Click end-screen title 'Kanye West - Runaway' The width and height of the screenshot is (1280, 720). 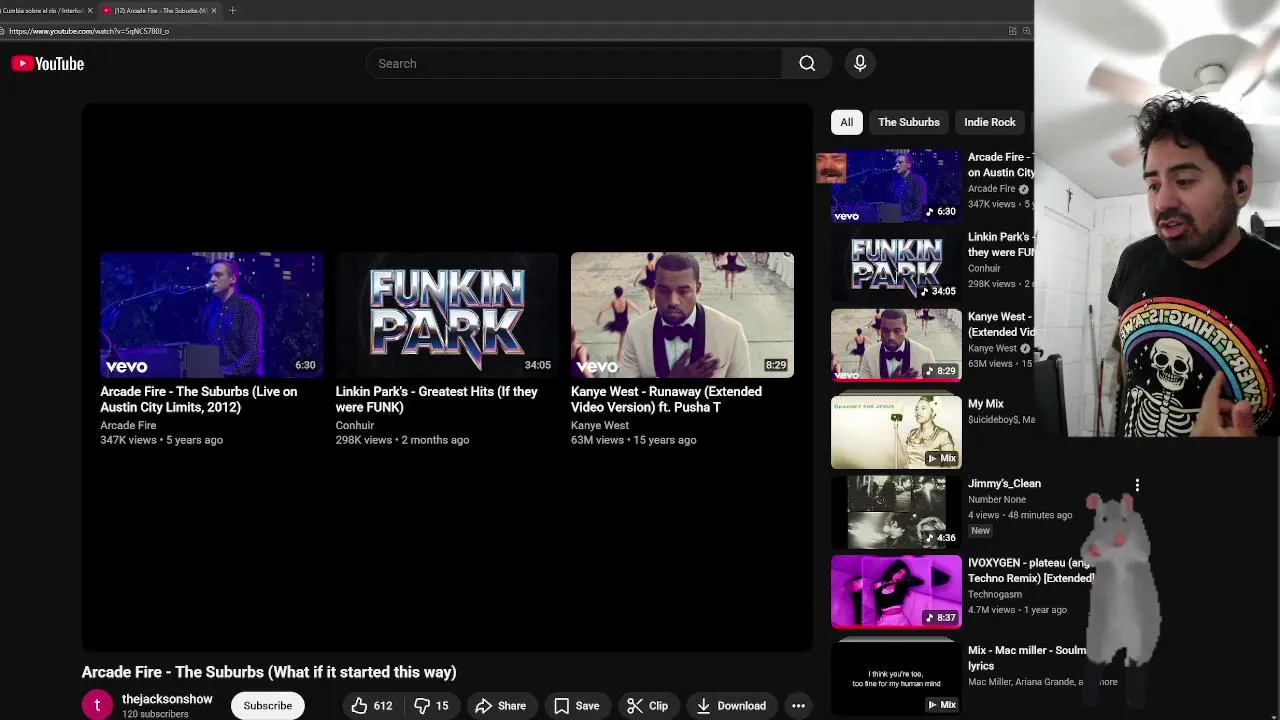[x=666, y=399]
